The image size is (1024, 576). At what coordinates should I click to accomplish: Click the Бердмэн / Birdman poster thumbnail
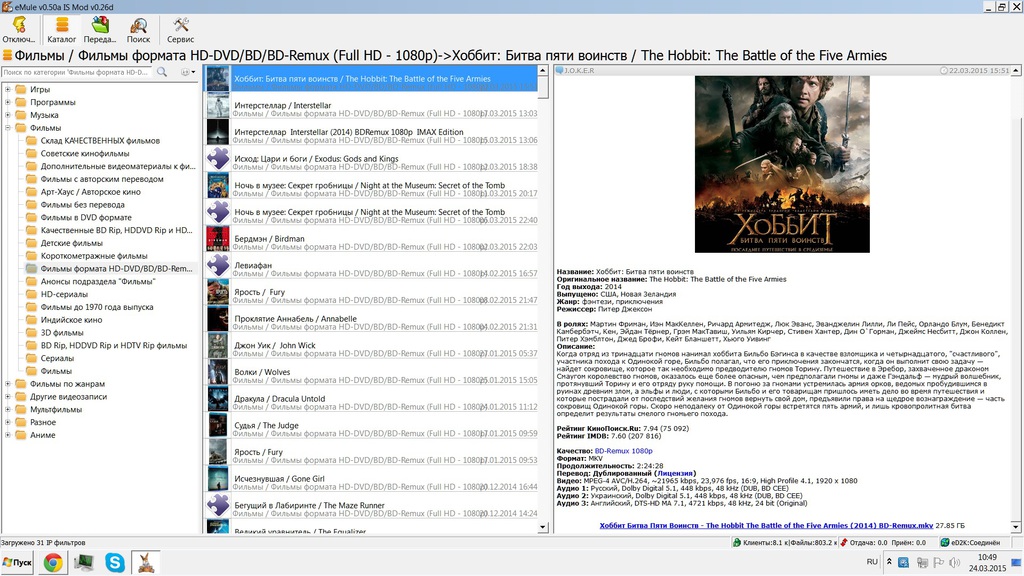pos(217,238)
